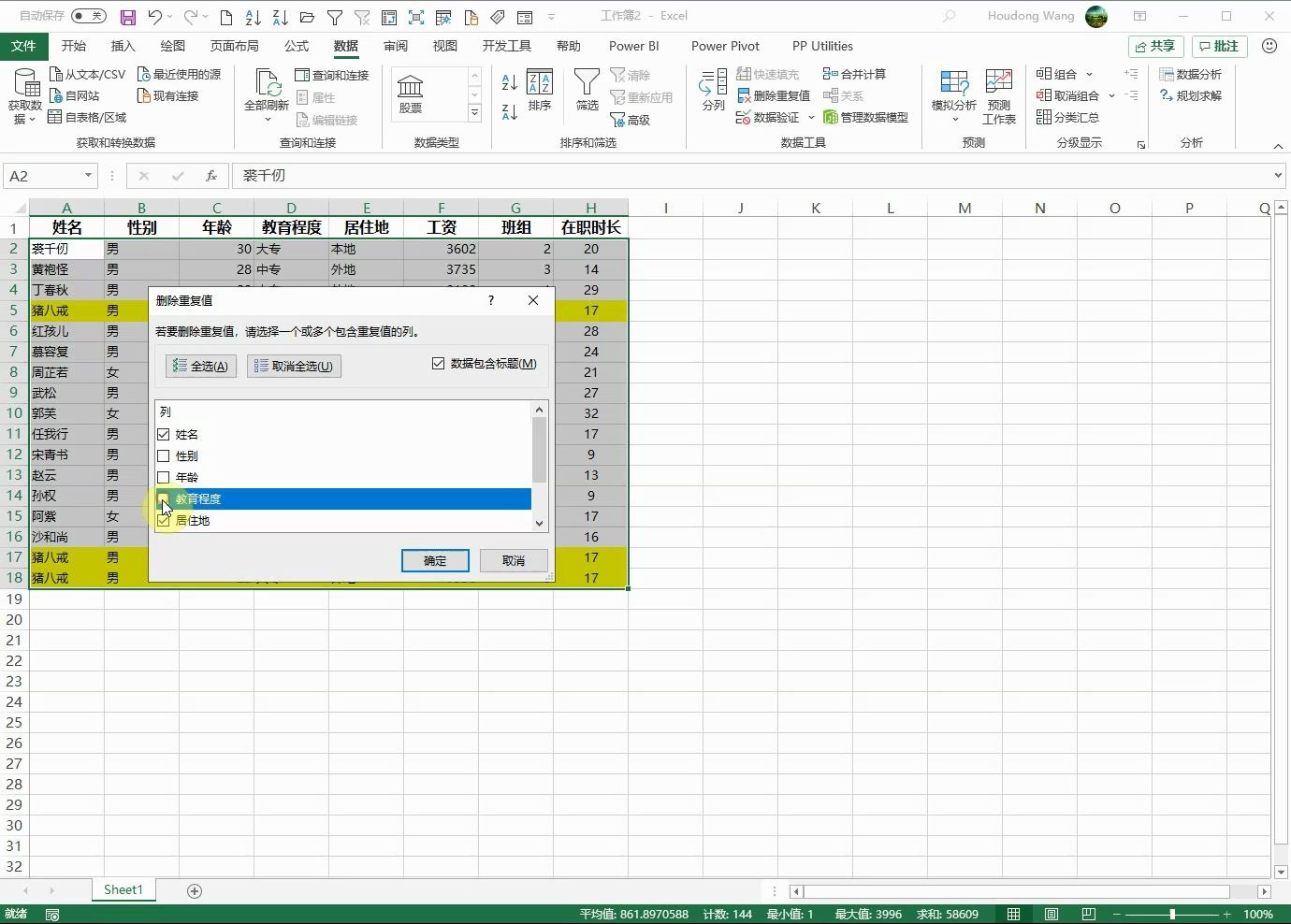Click the New blank workbook icon

(x=226, y=17)
